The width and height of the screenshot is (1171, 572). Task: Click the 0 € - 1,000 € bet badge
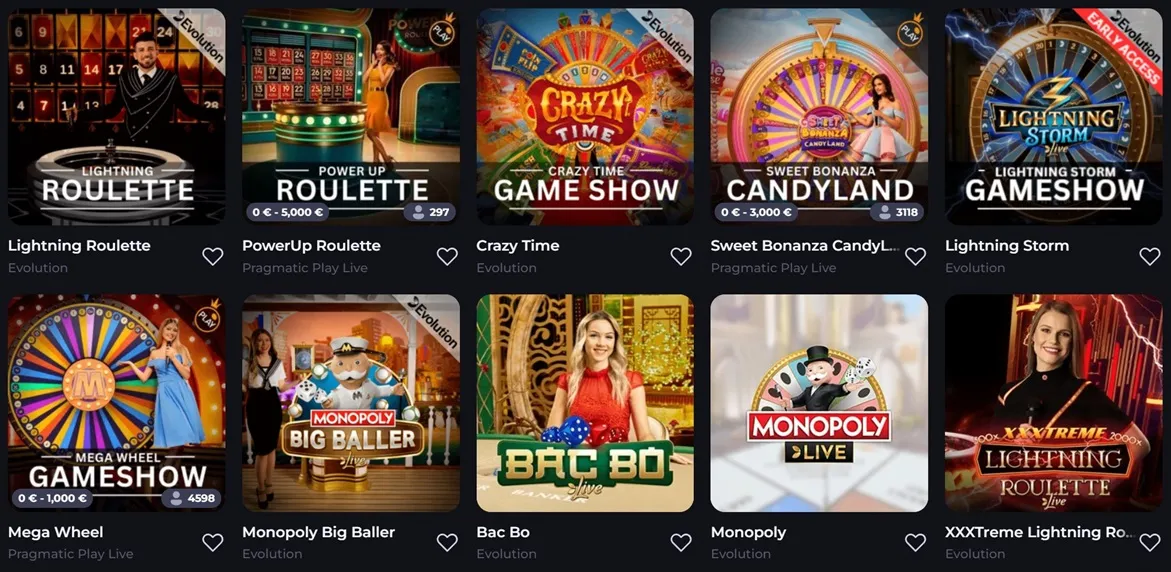coord(52,498)
